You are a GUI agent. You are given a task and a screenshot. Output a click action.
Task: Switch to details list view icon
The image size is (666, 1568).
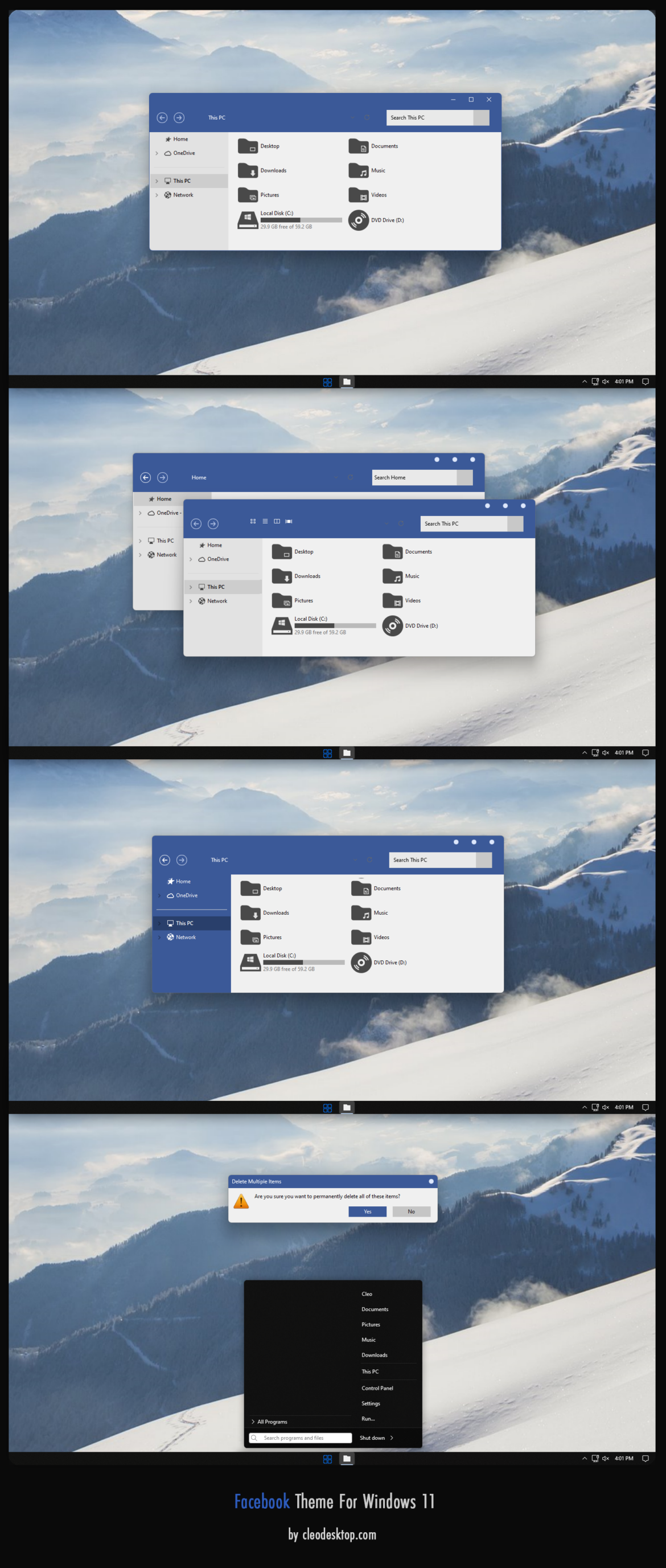coord(265,521)
